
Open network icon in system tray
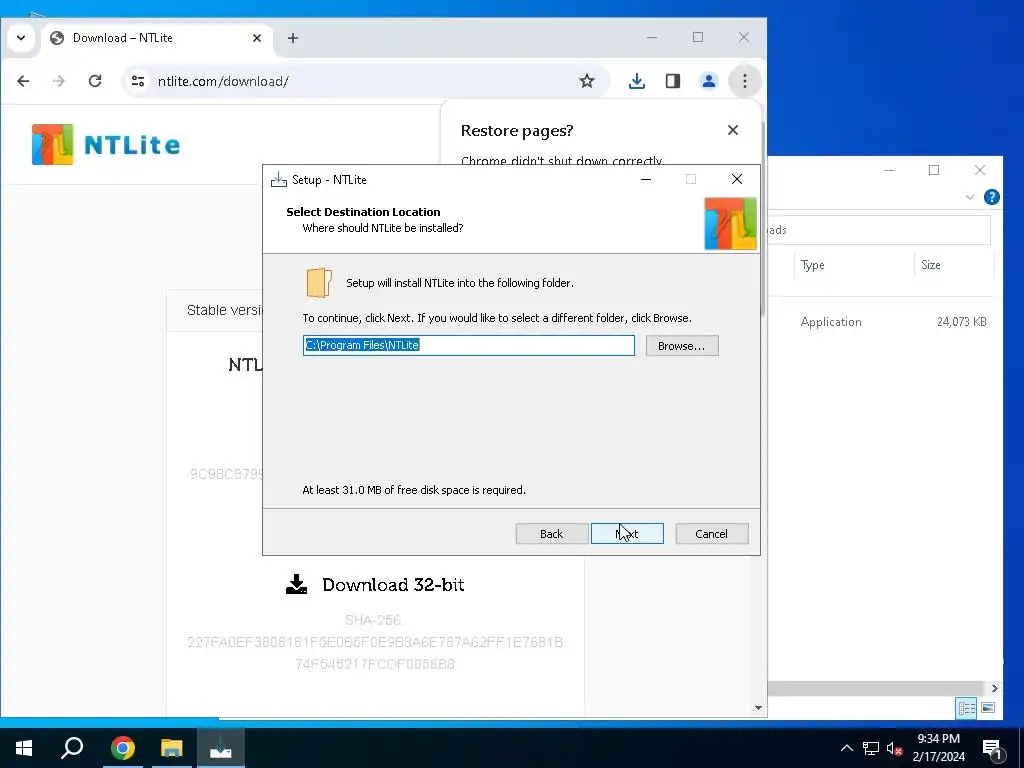[871, 748]
